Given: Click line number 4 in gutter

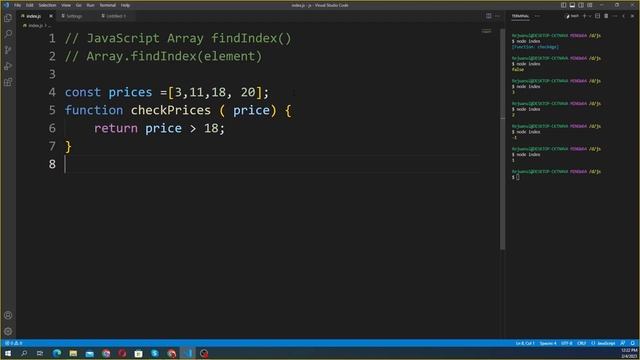Looking at the screenshot, I should click(52, 92).
